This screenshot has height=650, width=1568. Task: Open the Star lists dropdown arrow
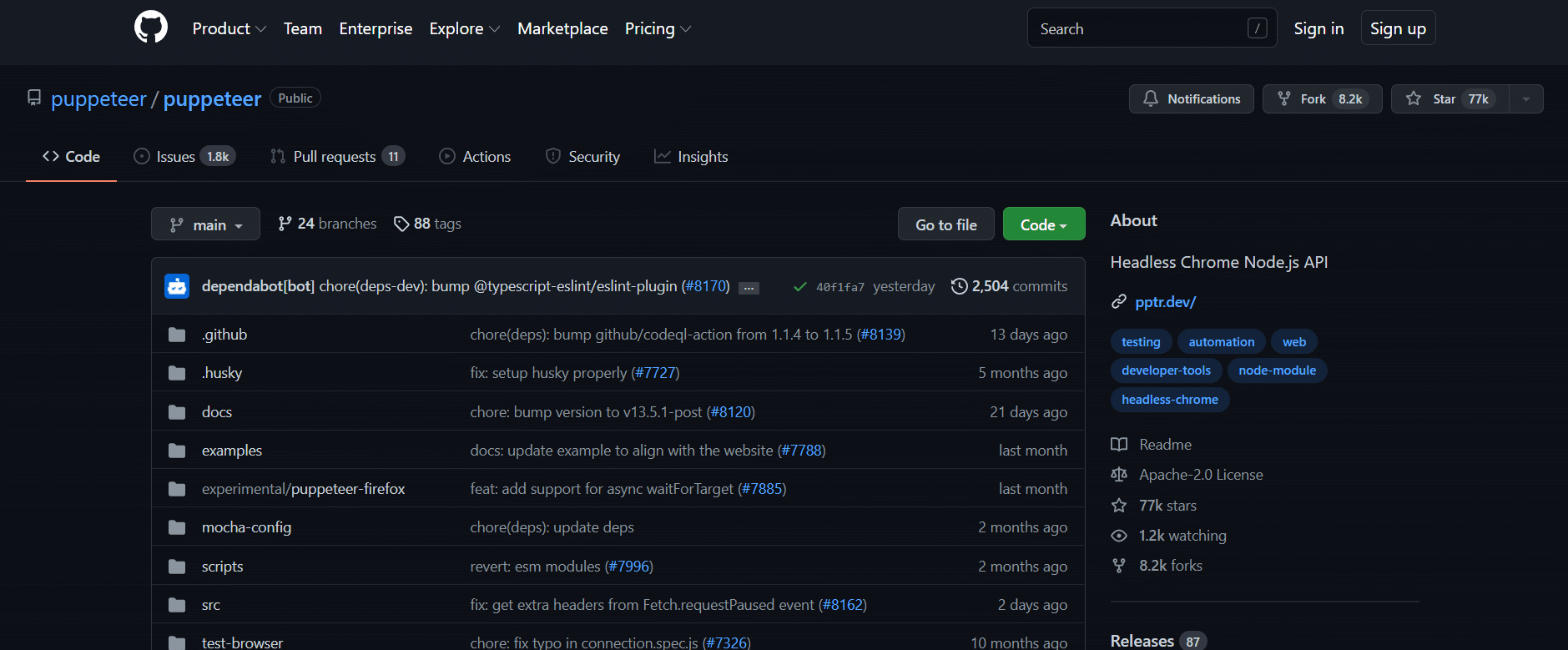pyautogui.click(x=1526, y=98)
